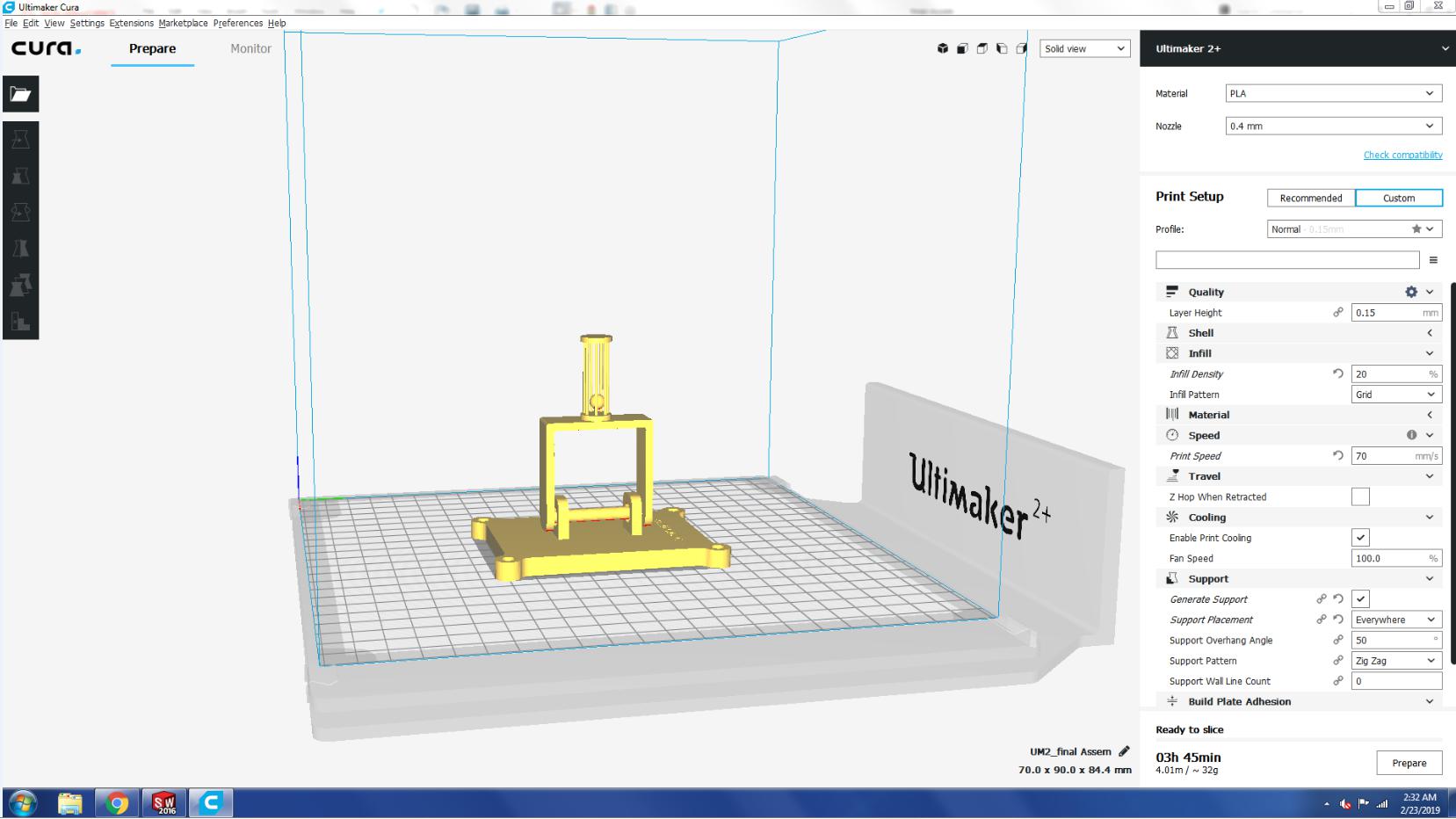Click the link icon beside Generate Support
The height and width of the screenshot is (819, 1456).
1322,599
